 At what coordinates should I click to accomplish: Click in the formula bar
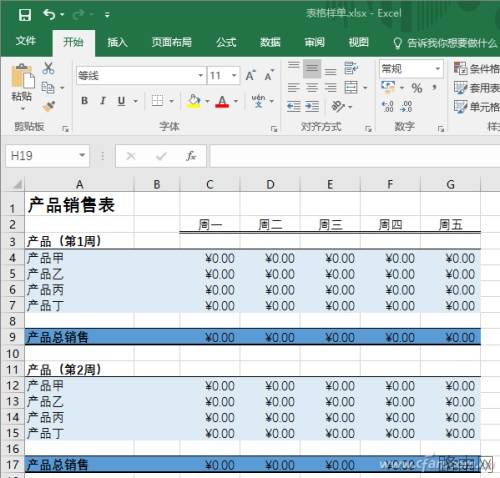pos(354,156)
